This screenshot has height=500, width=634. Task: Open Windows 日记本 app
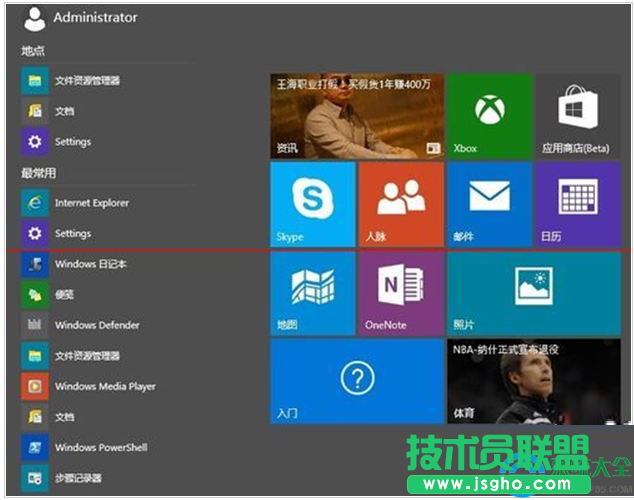pos(74,264)
